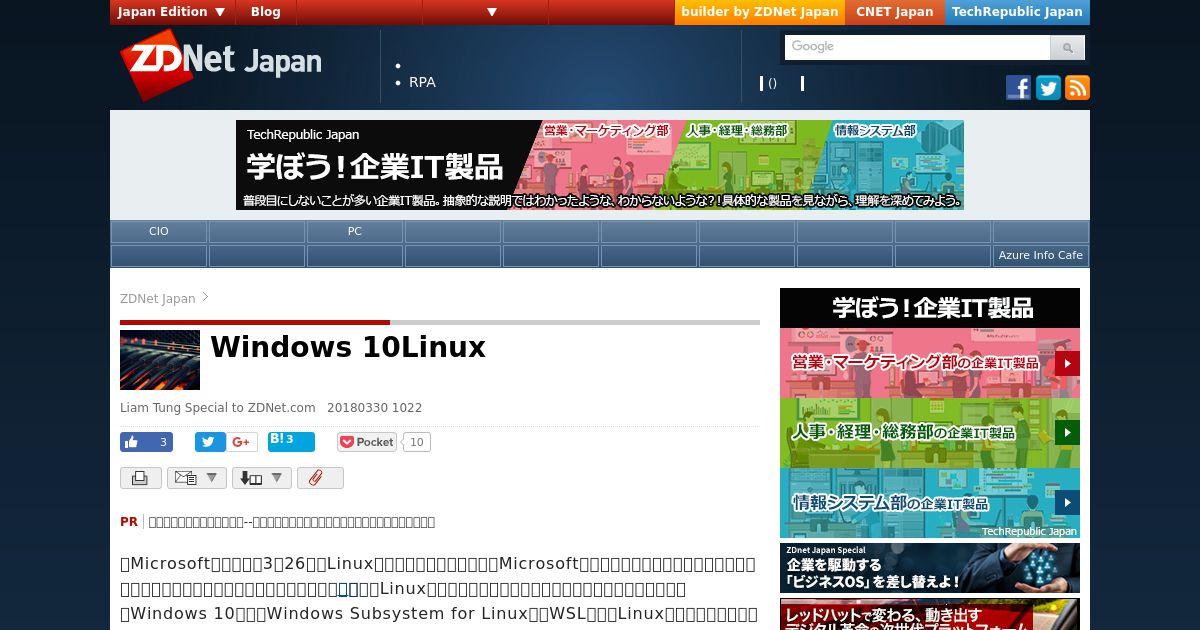Image resolution: width=1200 pixels, height=630 pixels.
Task: Switch to CNET Japan tab
Action: 894,12
